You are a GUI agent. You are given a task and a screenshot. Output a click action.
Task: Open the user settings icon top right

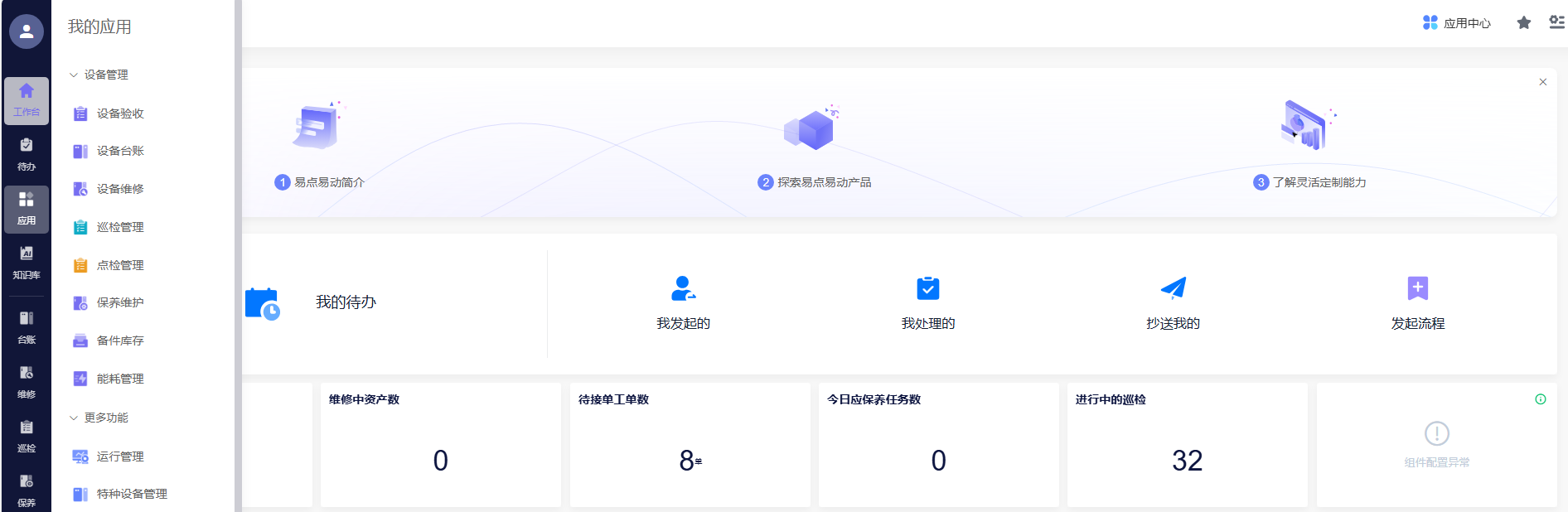pyautogui.click(x=1556, y=23)
